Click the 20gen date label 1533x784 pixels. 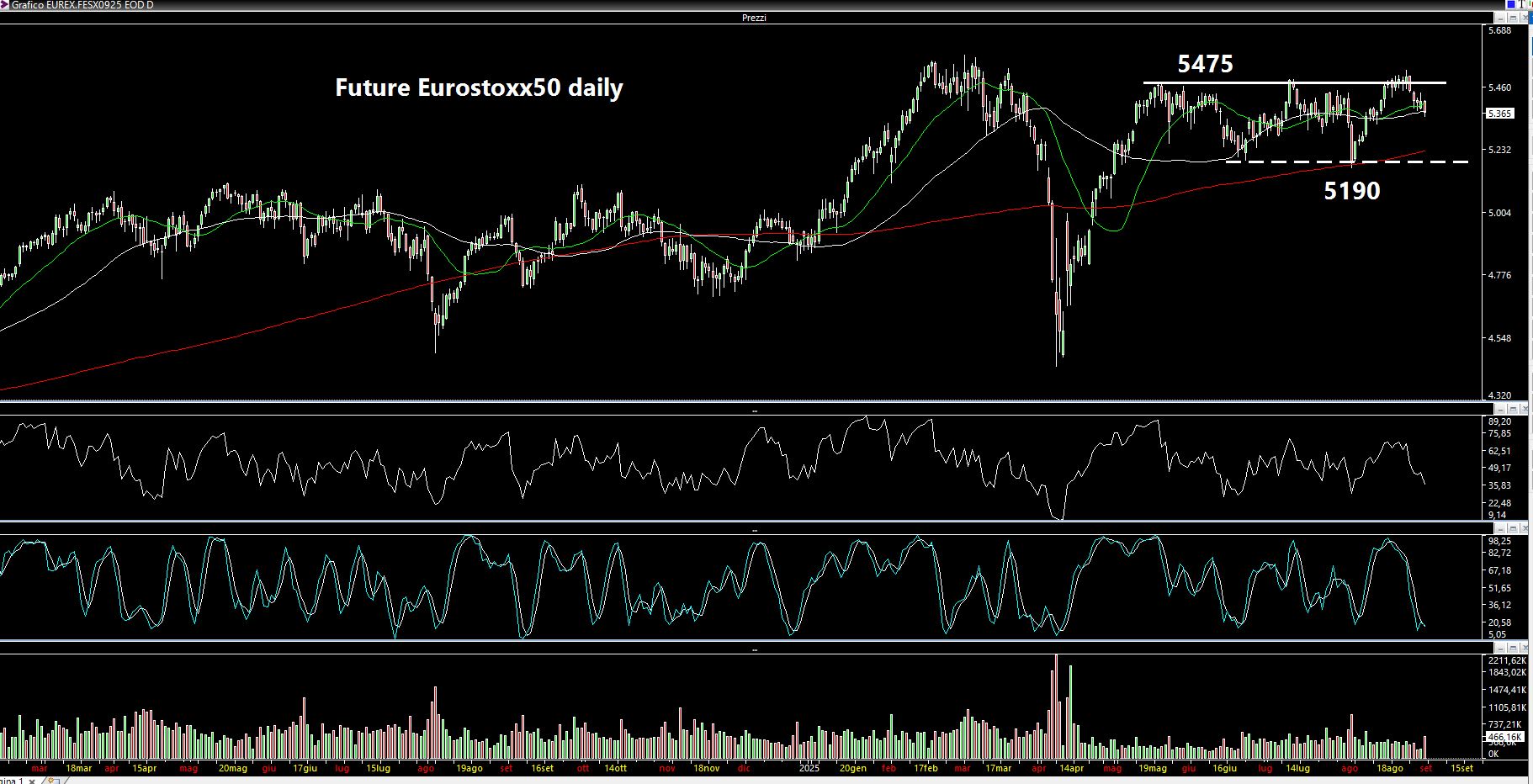(853, 768)
